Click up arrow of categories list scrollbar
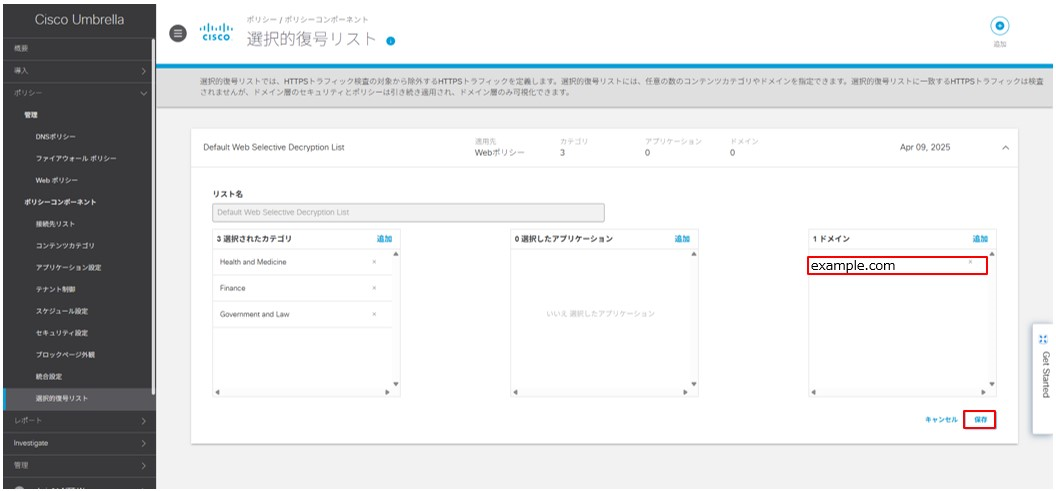 395,254
